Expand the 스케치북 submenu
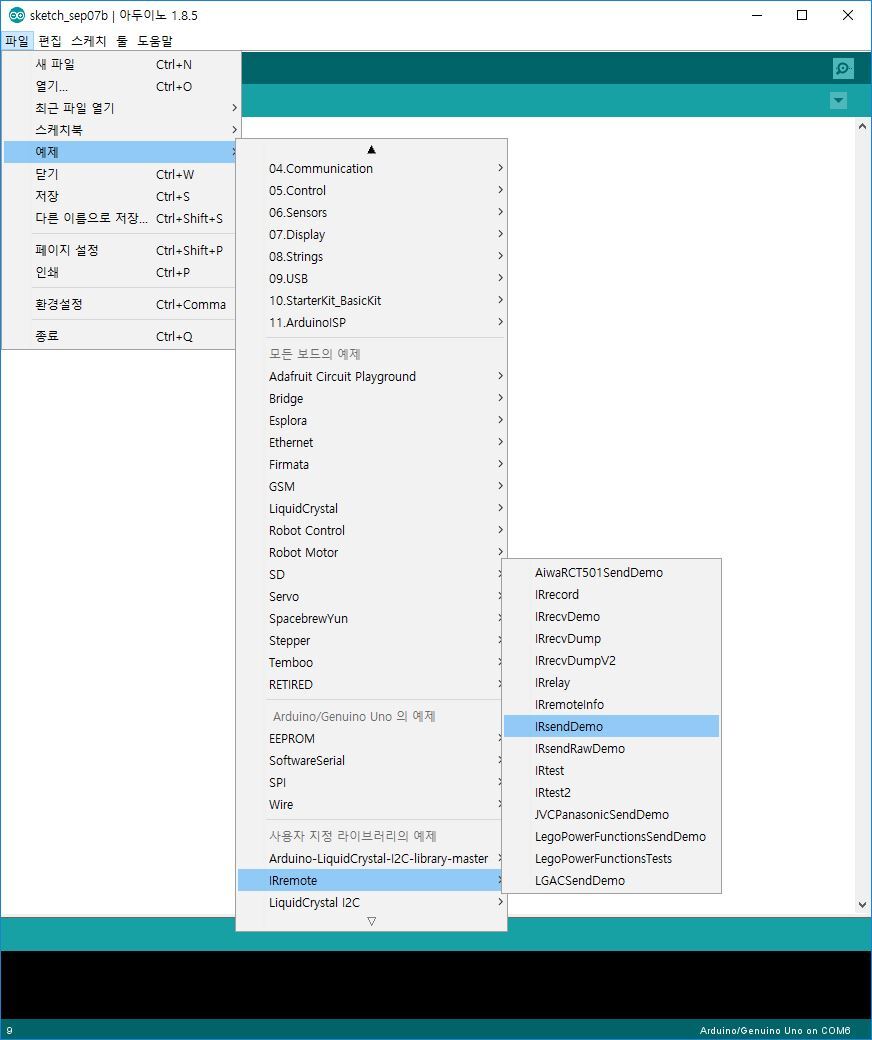Screen dimensions: 872x1040 (x=121, y=130)
